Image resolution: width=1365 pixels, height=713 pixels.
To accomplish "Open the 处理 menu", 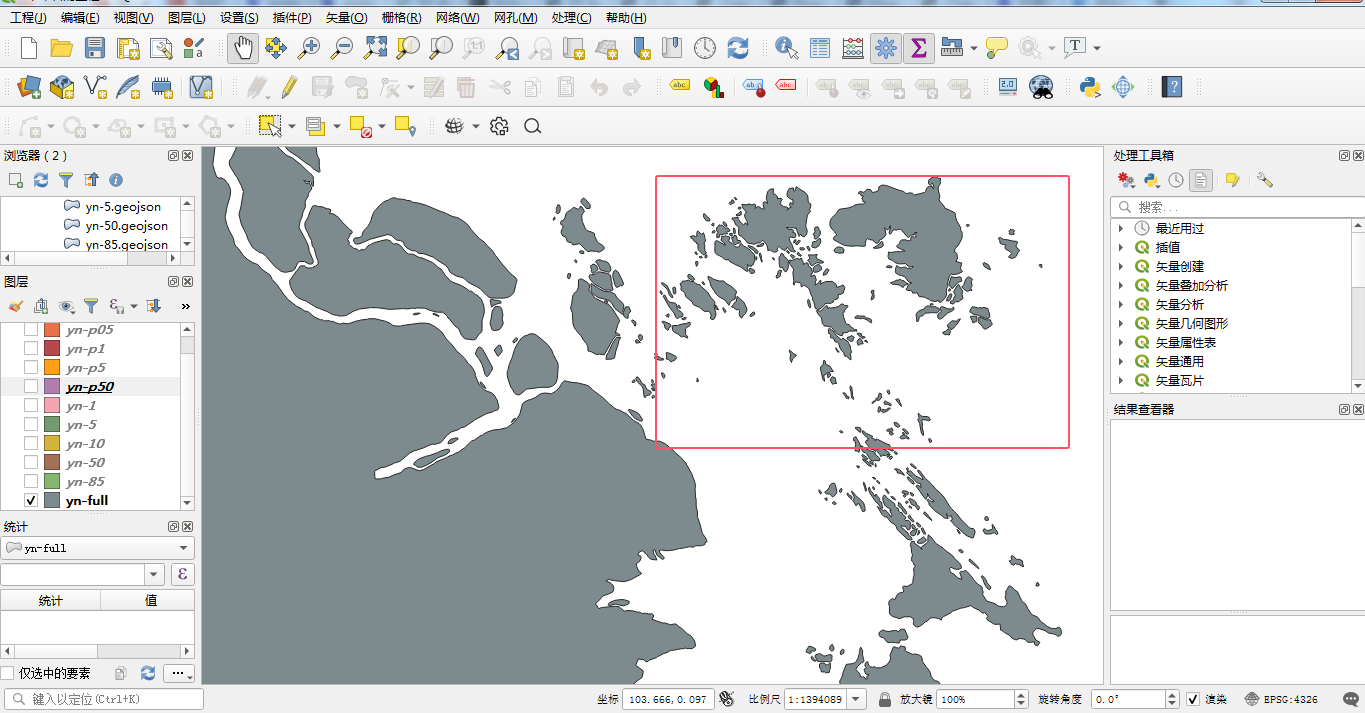I will point(572,18).
